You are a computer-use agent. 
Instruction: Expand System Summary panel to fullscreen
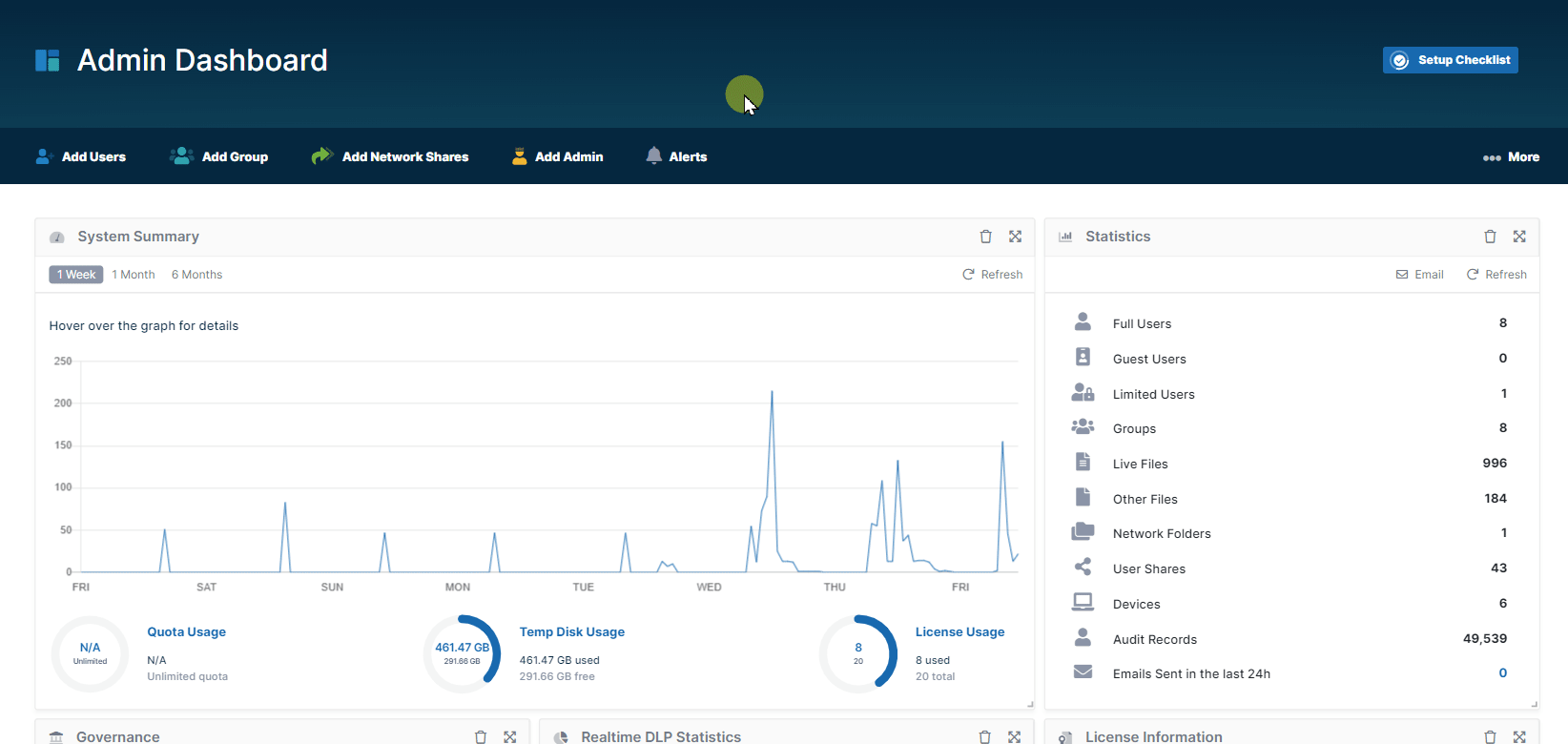click(x=1015, y=237)
